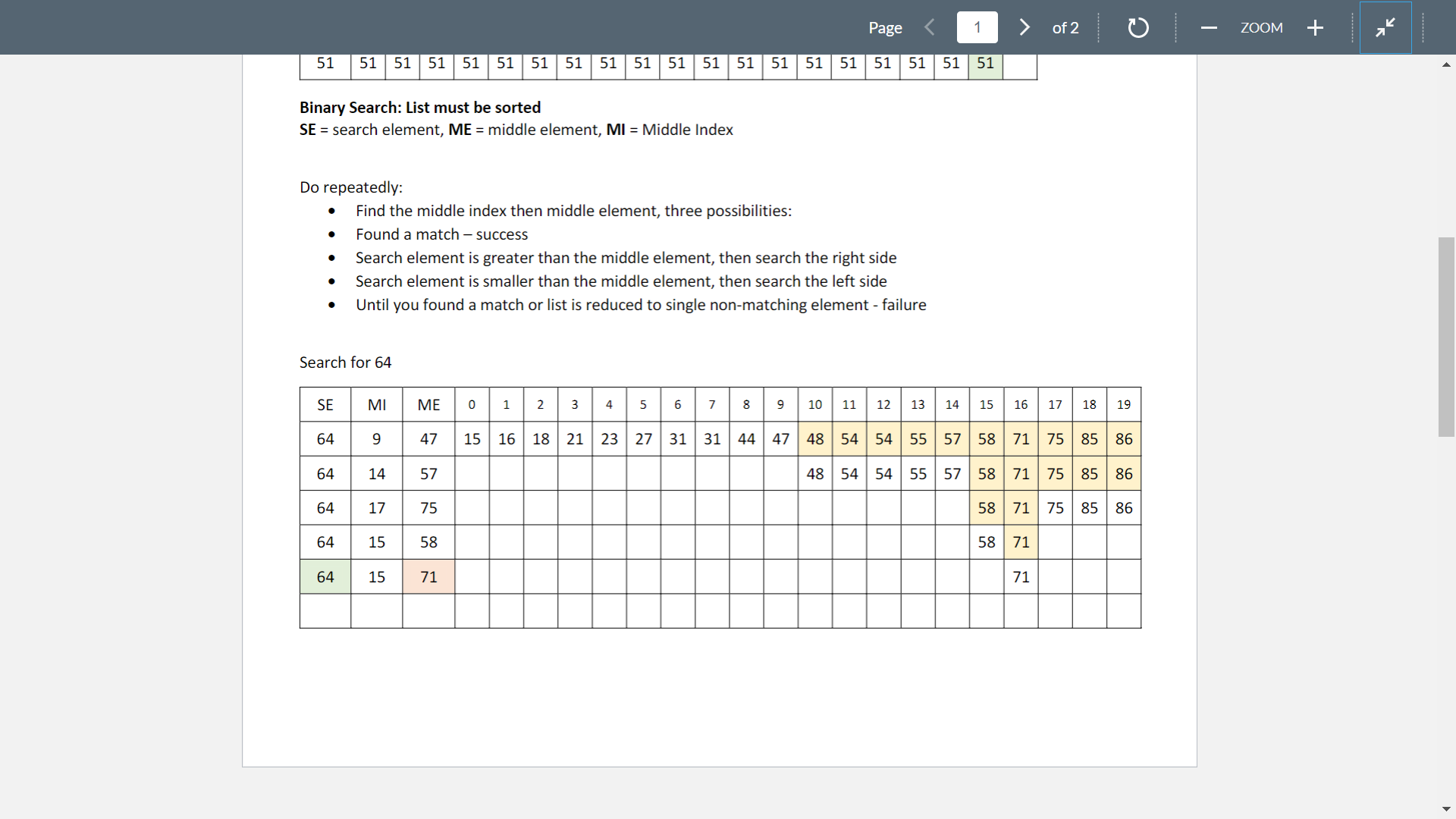Image resolution: width=1456 pixels, height=819 pixels.
Task: Click the 'Until you found a match' bullet
Action: pos(641,305)
